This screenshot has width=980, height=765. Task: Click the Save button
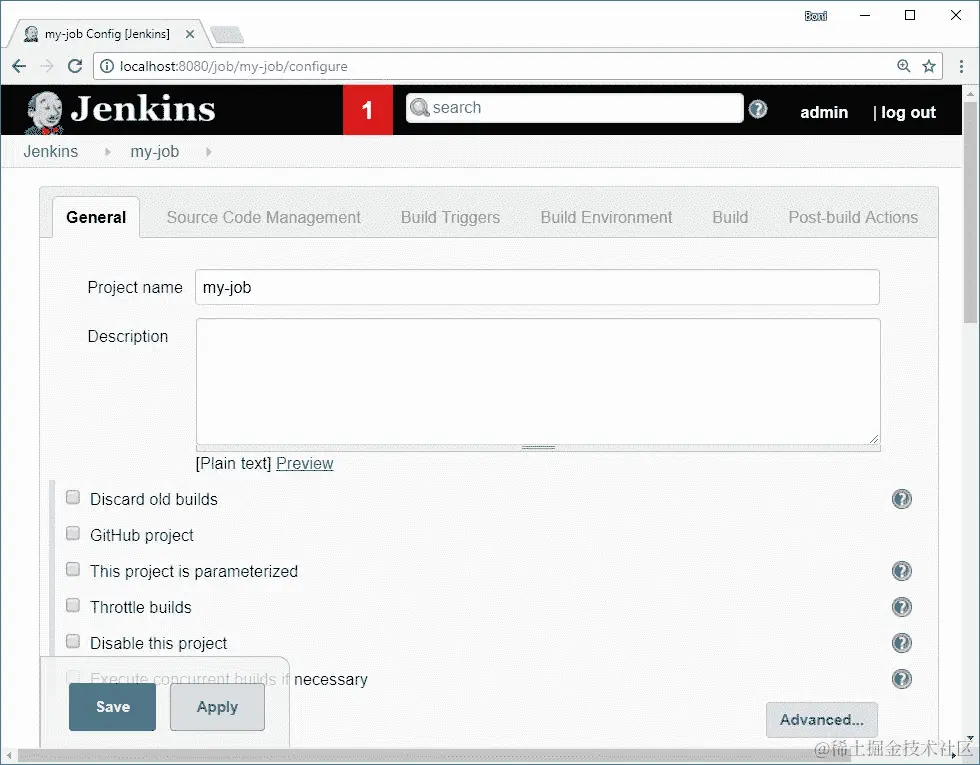112,707
